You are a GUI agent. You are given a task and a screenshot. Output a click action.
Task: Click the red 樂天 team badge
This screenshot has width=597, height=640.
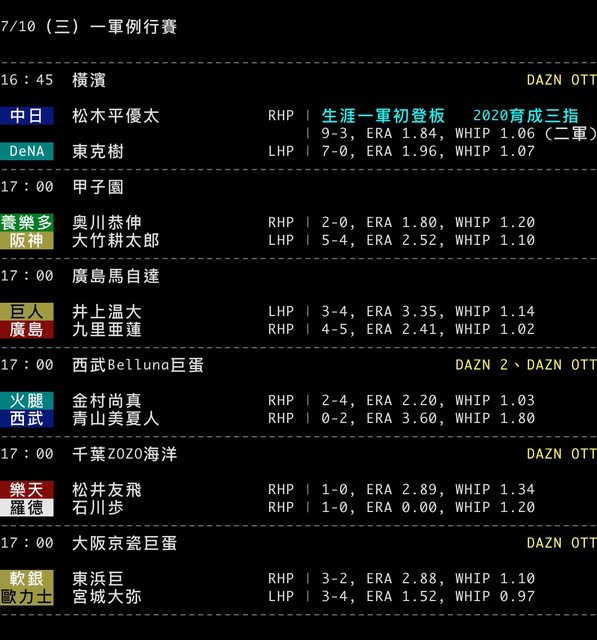[27, 489]
